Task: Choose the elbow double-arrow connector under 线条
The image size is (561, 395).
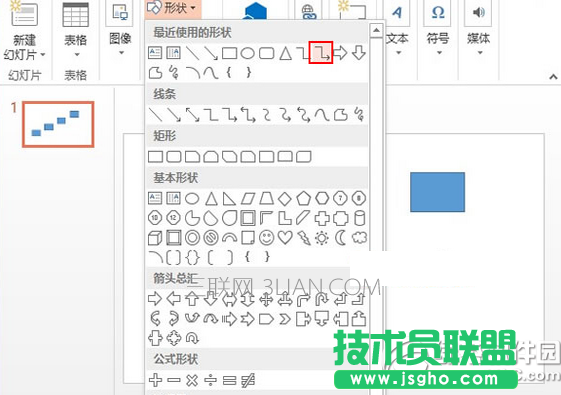Action: point(248,114)
